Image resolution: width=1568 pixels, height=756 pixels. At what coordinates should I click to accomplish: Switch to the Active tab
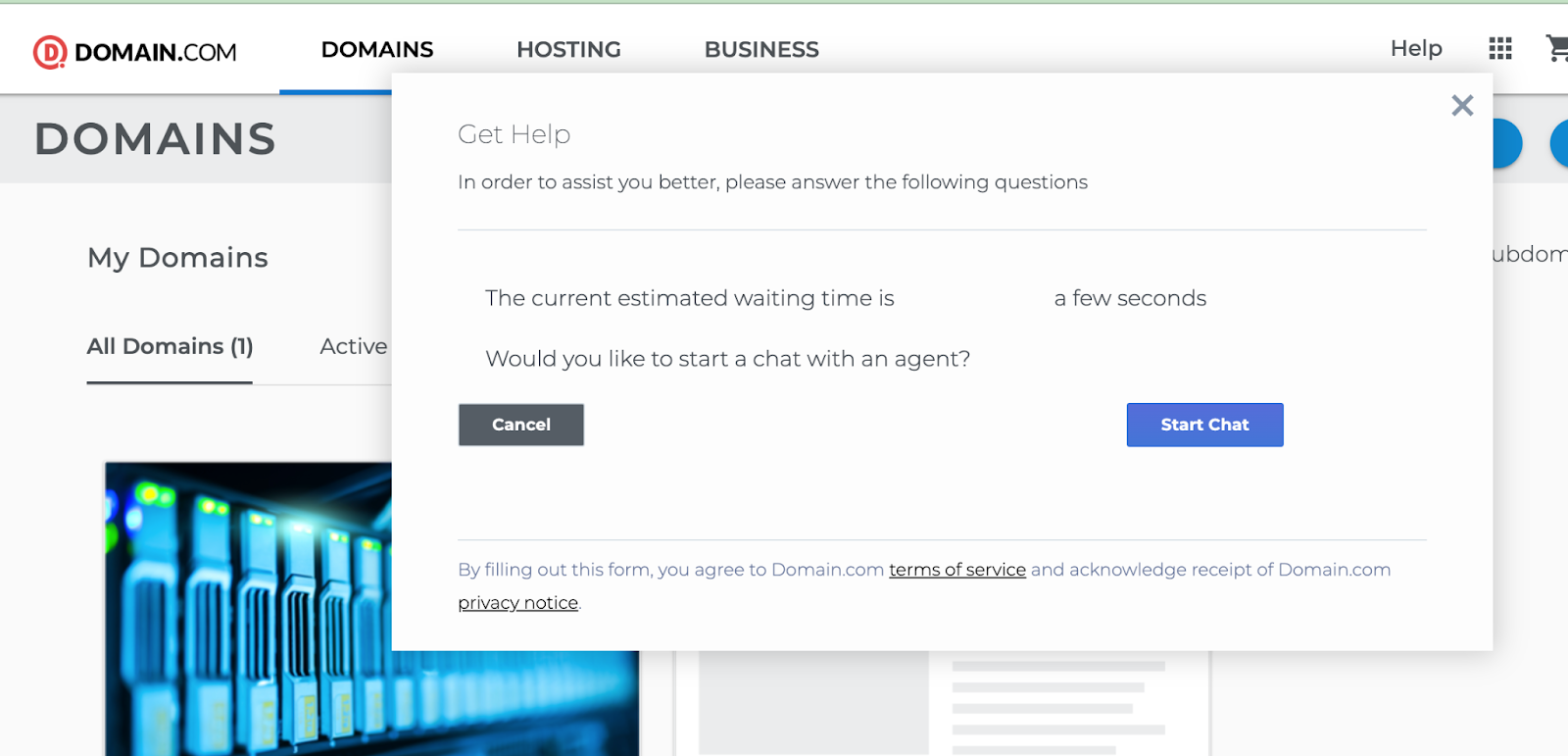pos(354,346)
